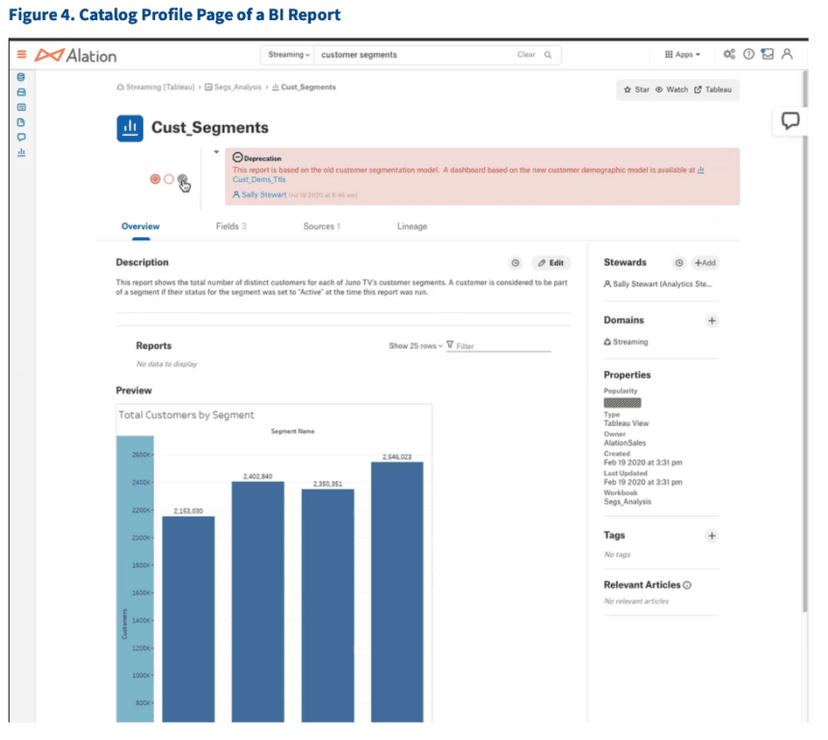The image size is (828, 740).
Task: Open the help question-mark icon
Action: (x=750, y=54)
